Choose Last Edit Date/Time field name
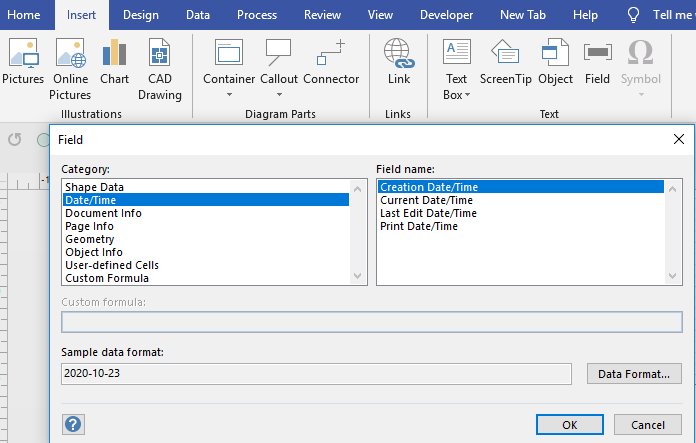This screenshot has height=443, width=696. 428,213
